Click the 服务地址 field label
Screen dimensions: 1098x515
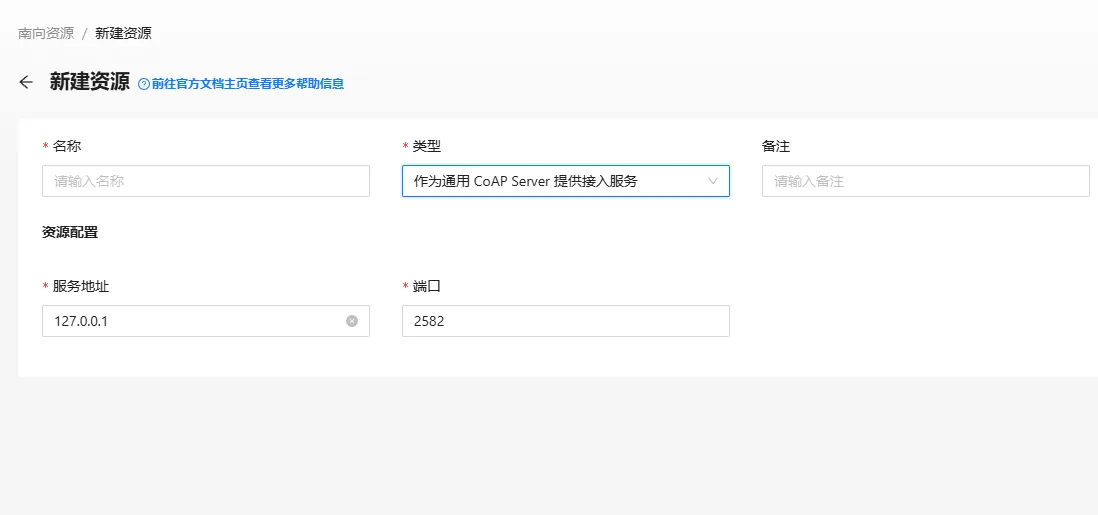click(81, 286)
